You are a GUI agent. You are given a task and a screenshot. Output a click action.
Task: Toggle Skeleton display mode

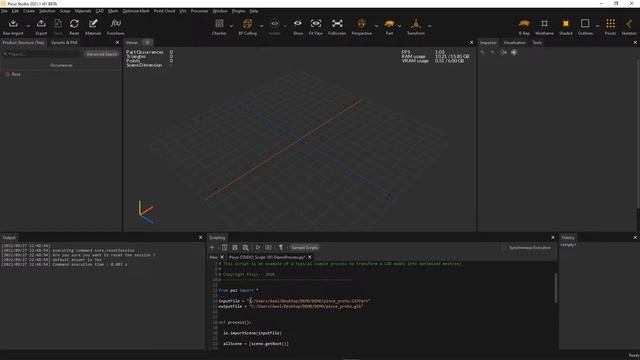click(629, 24)
